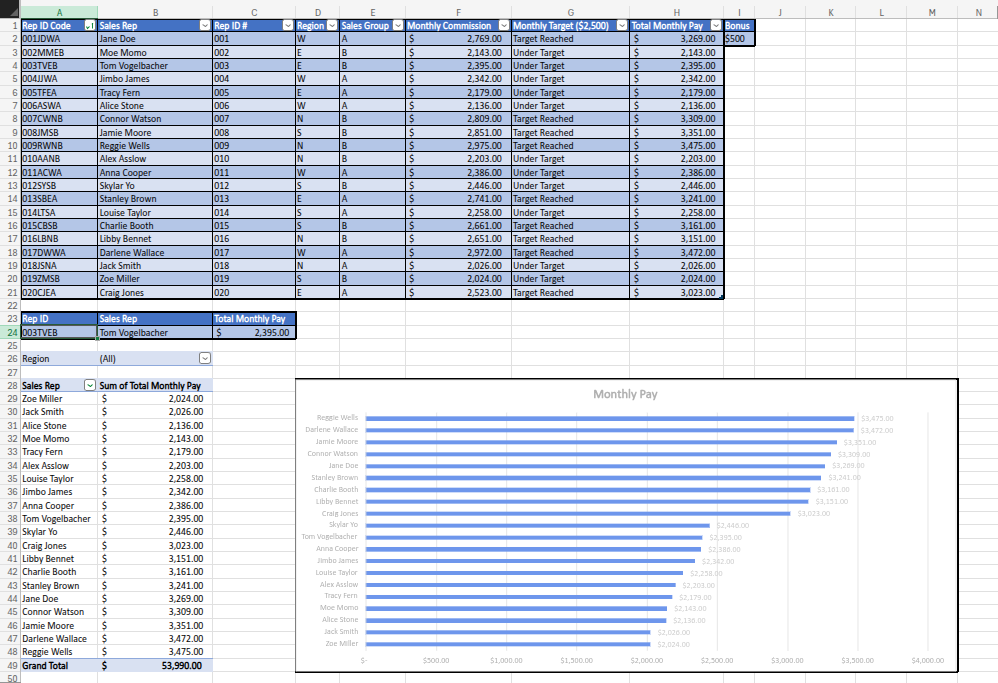
Task: Click the Bonus header cell
Action: point(739,25)
